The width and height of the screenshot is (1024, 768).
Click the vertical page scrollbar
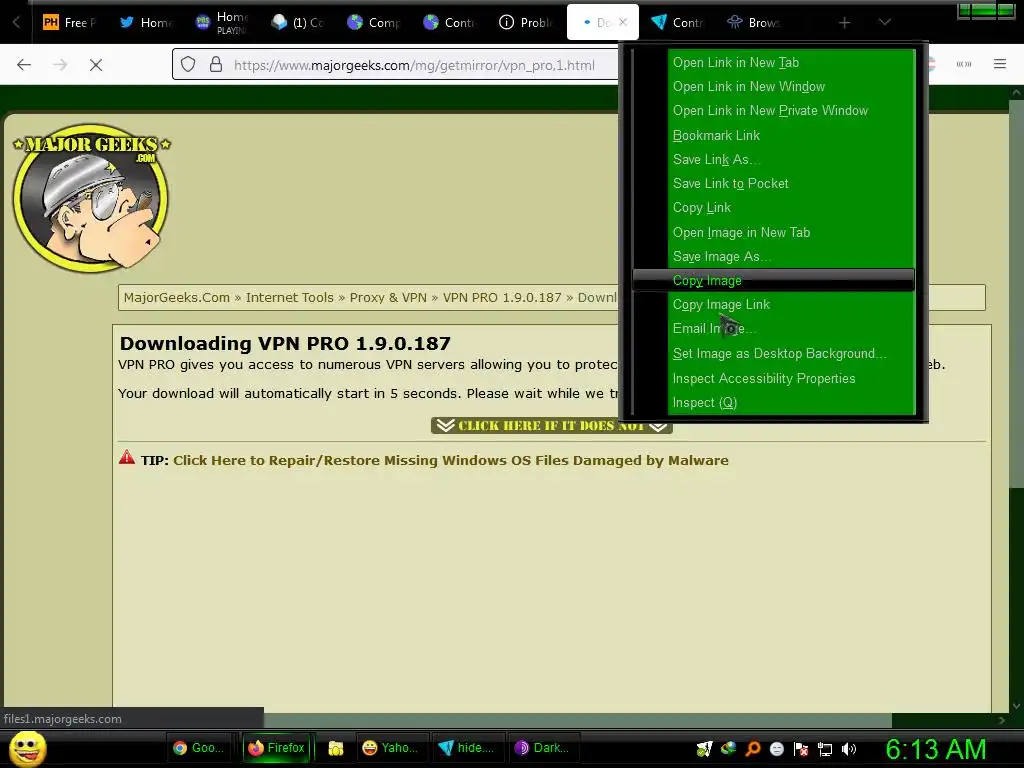1016,294
